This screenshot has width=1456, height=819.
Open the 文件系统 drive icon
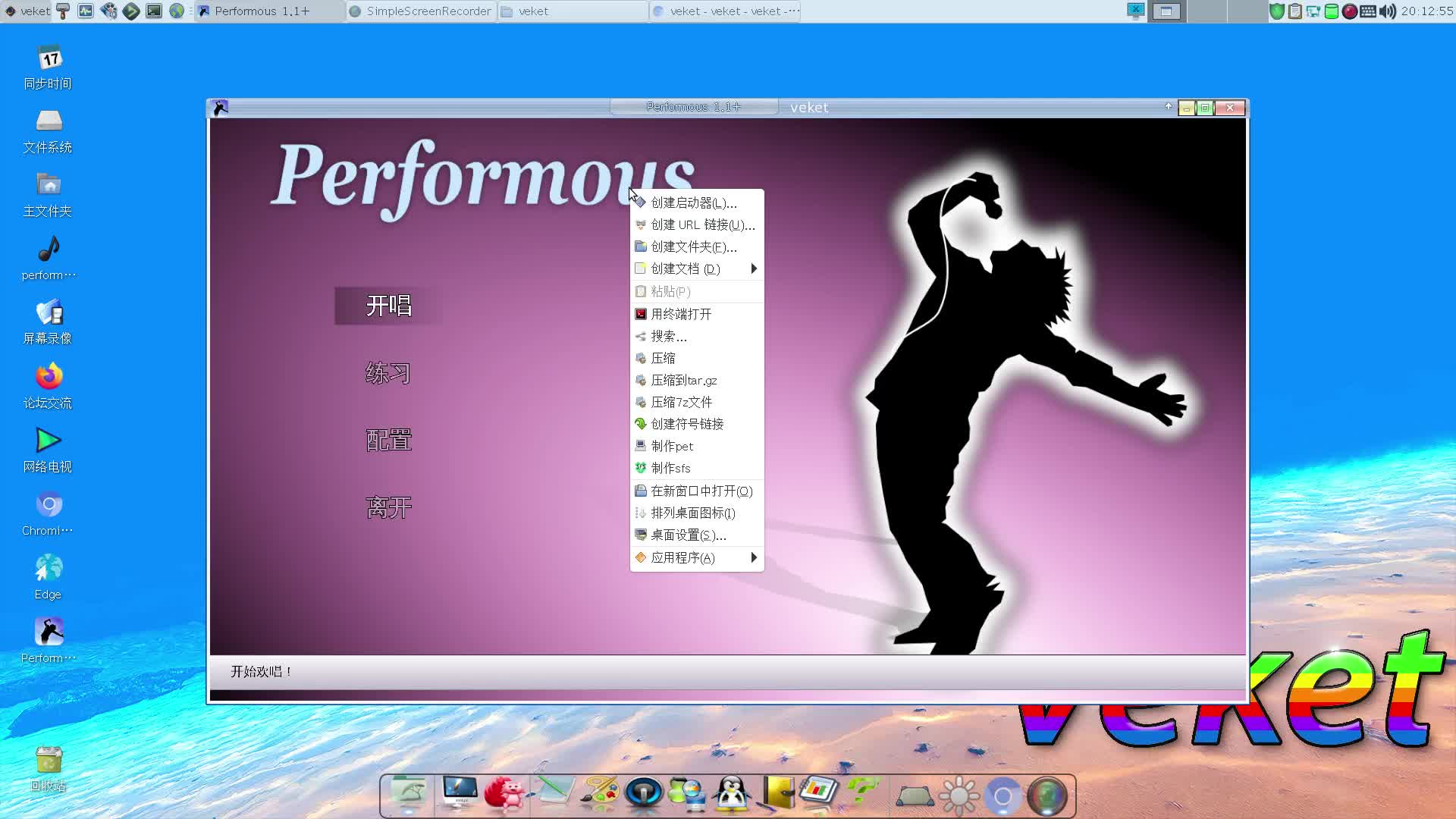[x=48, y=131]
